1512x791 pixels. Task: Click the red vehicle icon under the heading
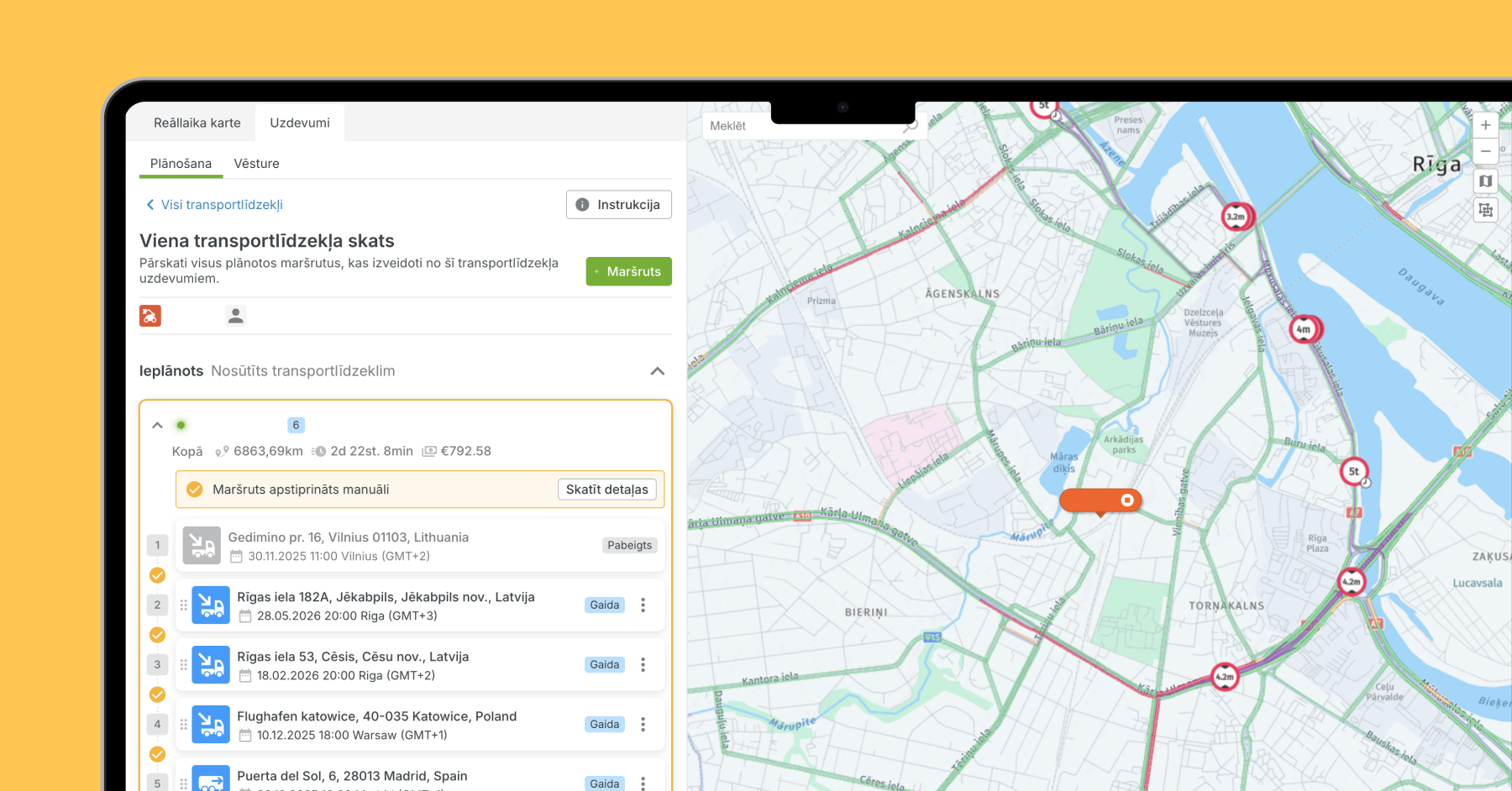(x=150, y=316)
